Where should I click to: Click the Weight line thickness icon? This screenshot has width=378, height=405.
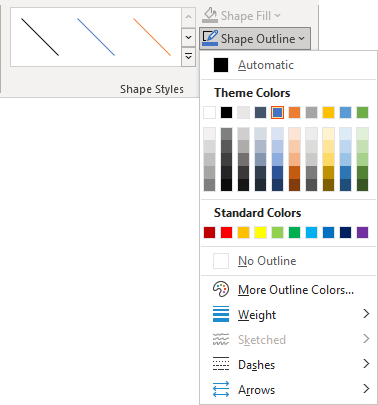[221, 314]
